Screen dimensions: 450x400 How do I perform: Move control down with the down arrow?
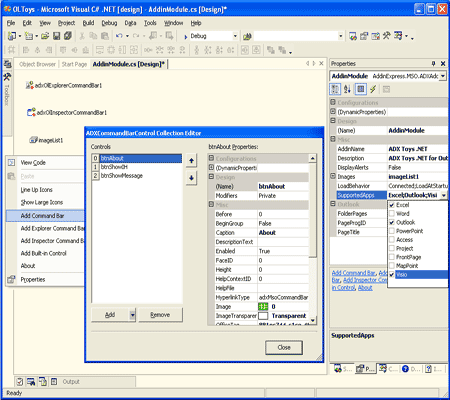pyautogui.click(x=191, y=178)
